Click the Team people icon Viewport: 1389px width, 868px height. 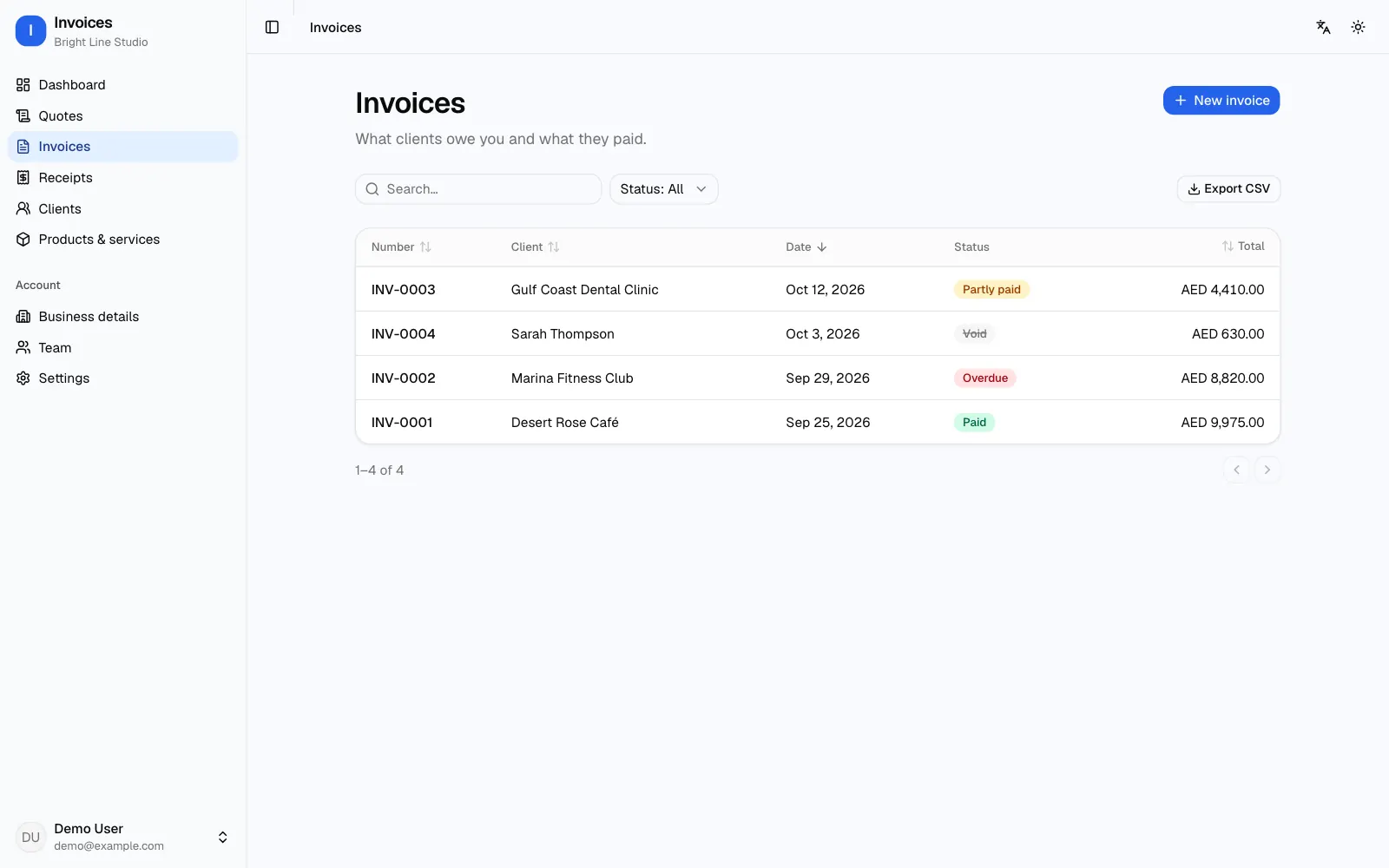tap(23, 347)
